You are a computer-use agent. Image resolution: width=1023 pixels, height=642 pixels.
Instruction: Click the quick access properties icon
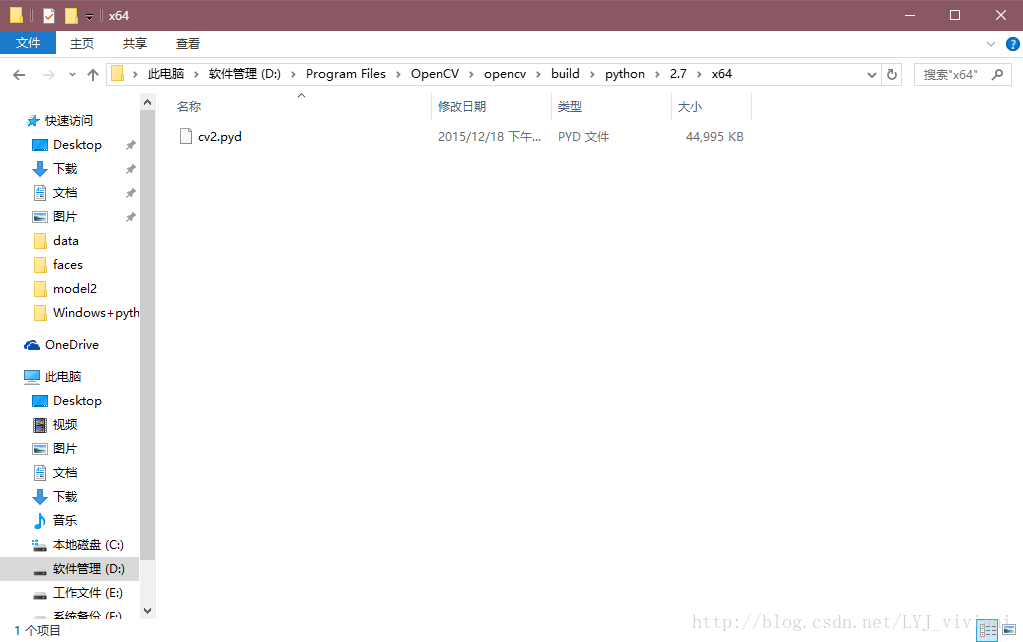(49, 16)
